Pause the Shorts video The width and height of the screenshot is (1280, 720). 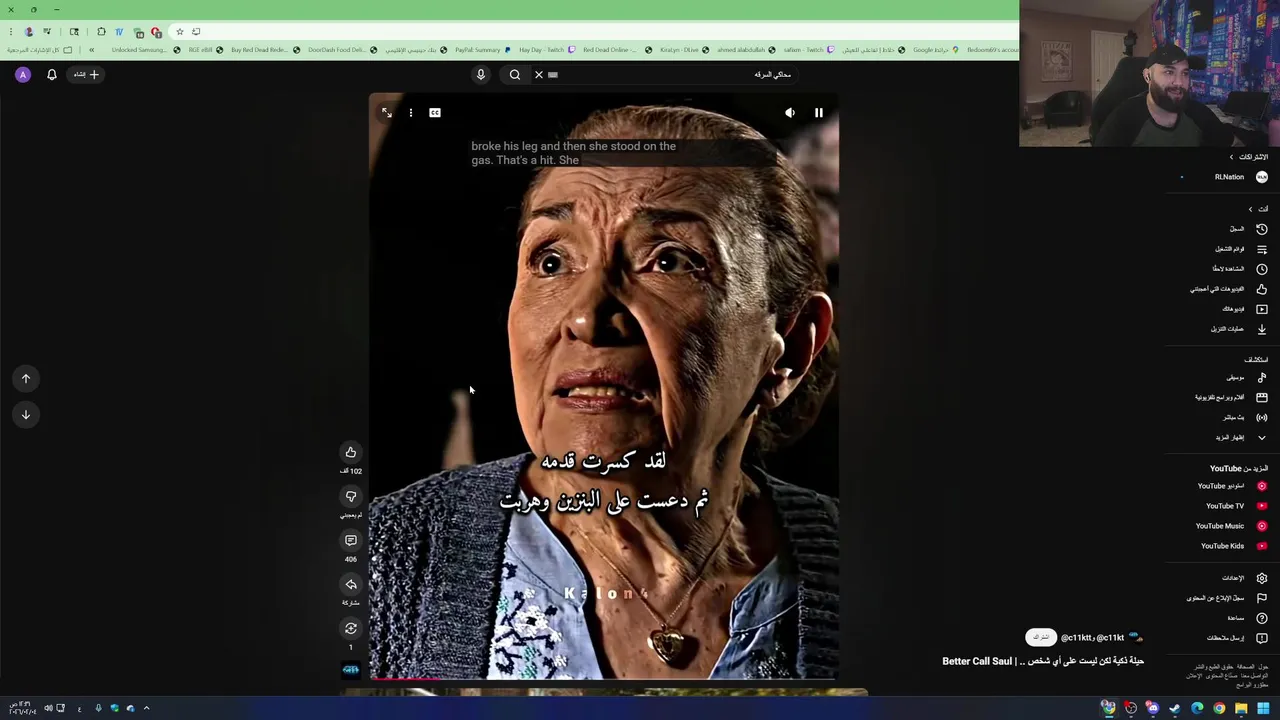pos(818,113)
